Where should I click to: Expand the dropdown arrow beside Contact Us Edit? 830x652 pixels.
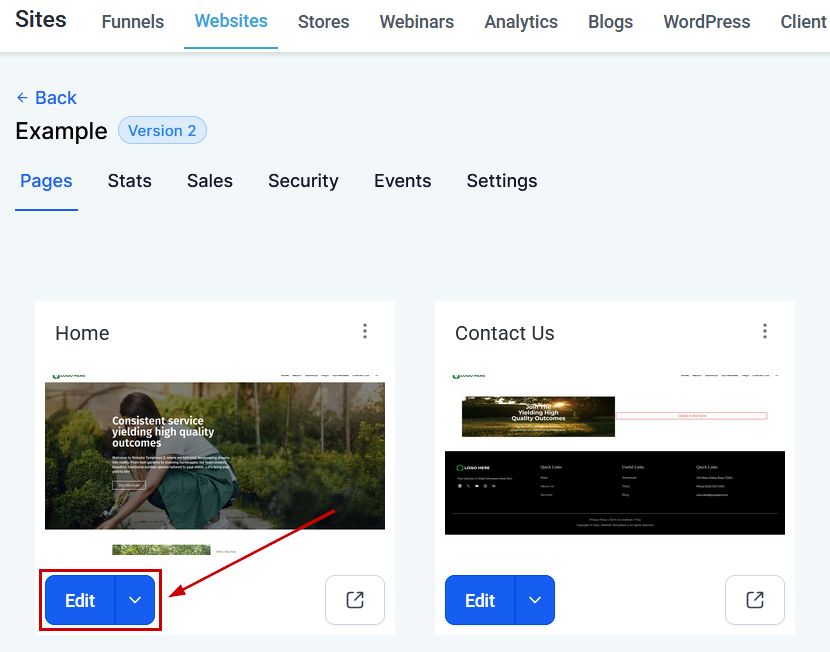[535, 600]
